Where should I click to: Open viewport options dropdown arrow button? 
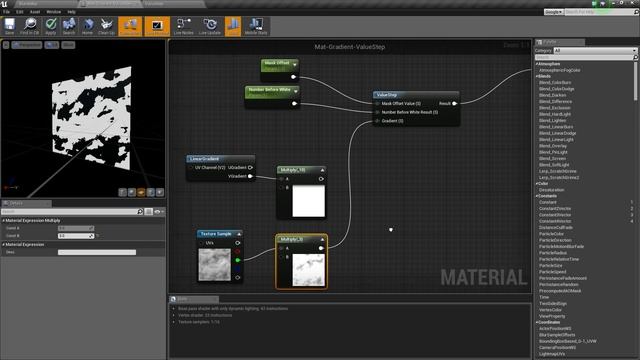point(6,45)
